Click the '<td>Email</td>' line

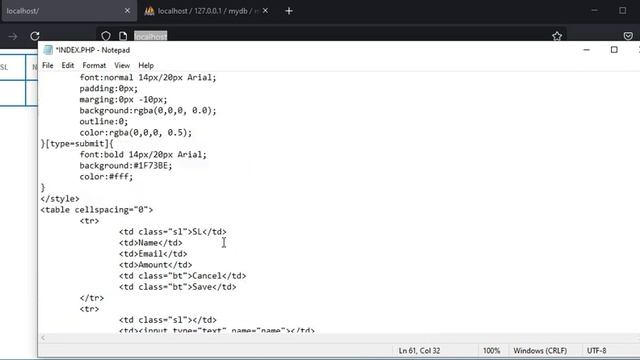[x=153, y=254]
